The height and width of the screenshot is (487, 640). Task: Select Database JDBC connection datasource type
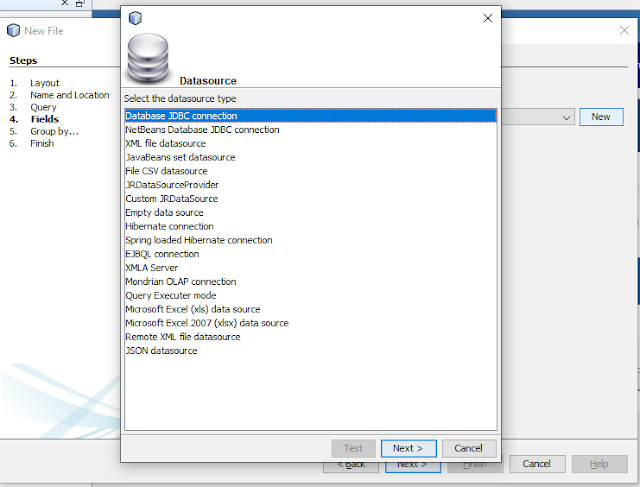tap(311, 116)
